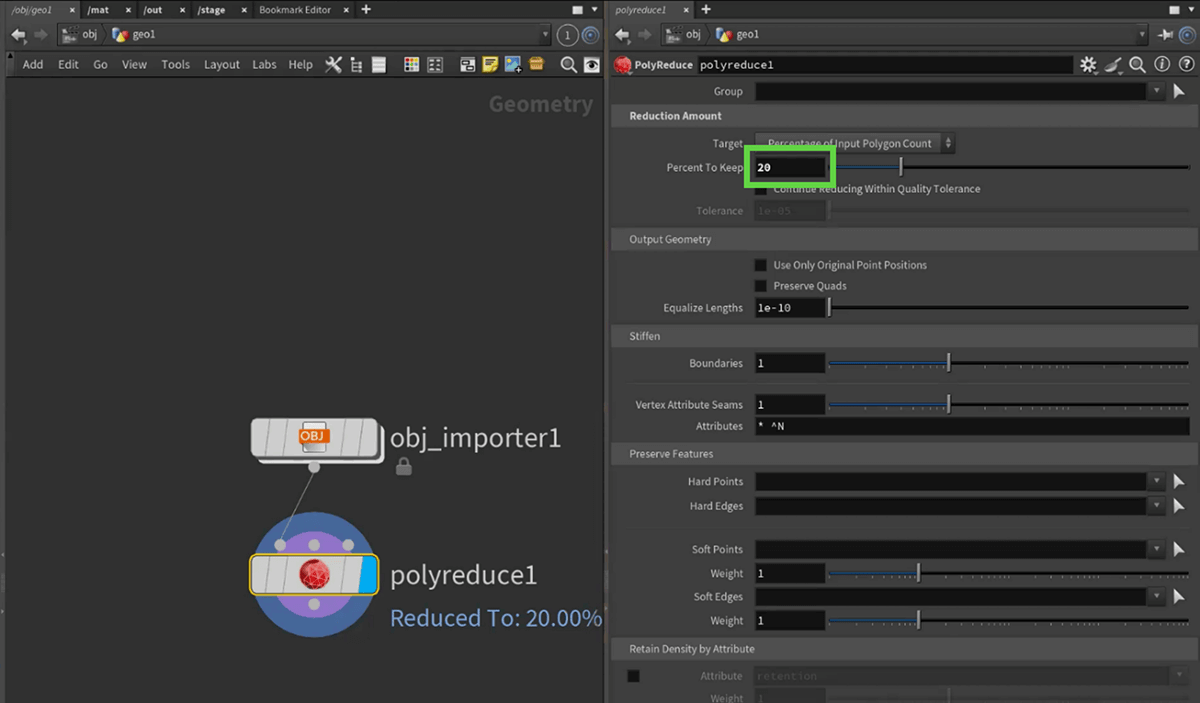This screenshot has height=703, width=1200.
Task: Enable Retain Density by Attribute checkbox
Action: (633, 676)
